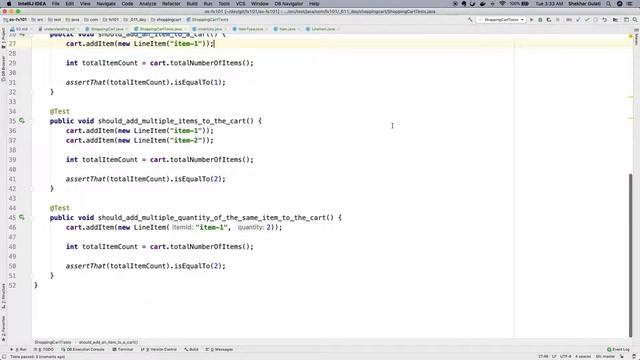640x360 pixels.
Task: Open the Structure sidebar panel
Action: [4, 296]
